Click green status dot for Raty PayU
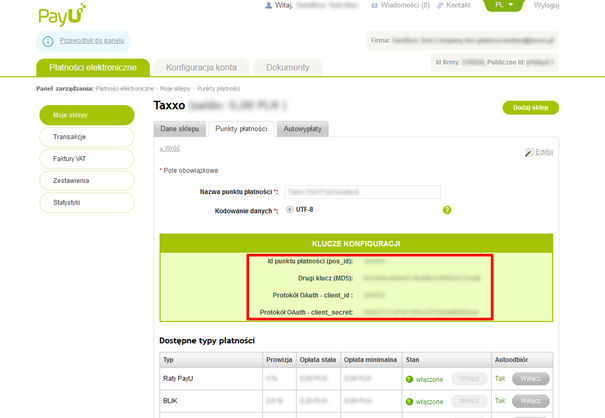The height and width of the screenshot is (418, 605). pyautogui.click(x=409, y=379)
